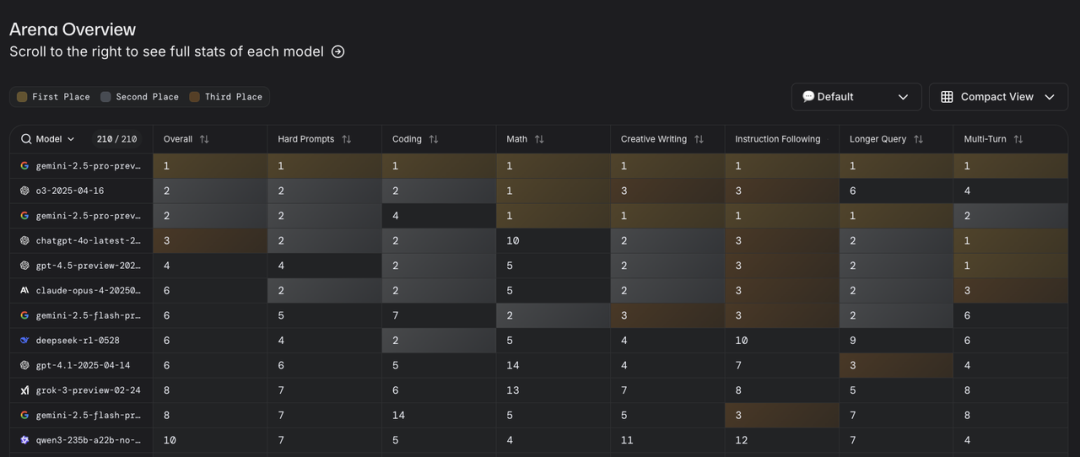
Task: Click sort arrows icon next to Hard Prompts
Action: [346, 139]
